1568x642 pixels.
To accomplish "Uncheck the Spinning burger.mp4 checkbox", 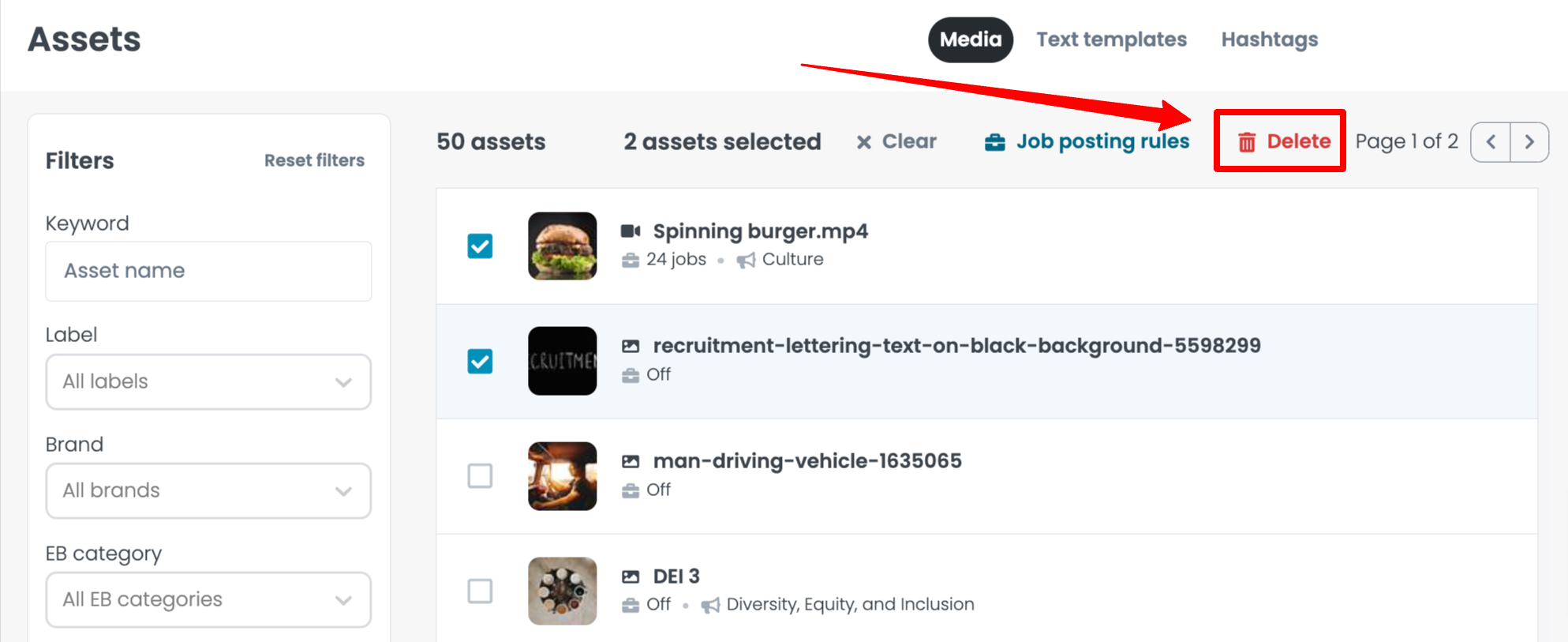I will 480,246.
